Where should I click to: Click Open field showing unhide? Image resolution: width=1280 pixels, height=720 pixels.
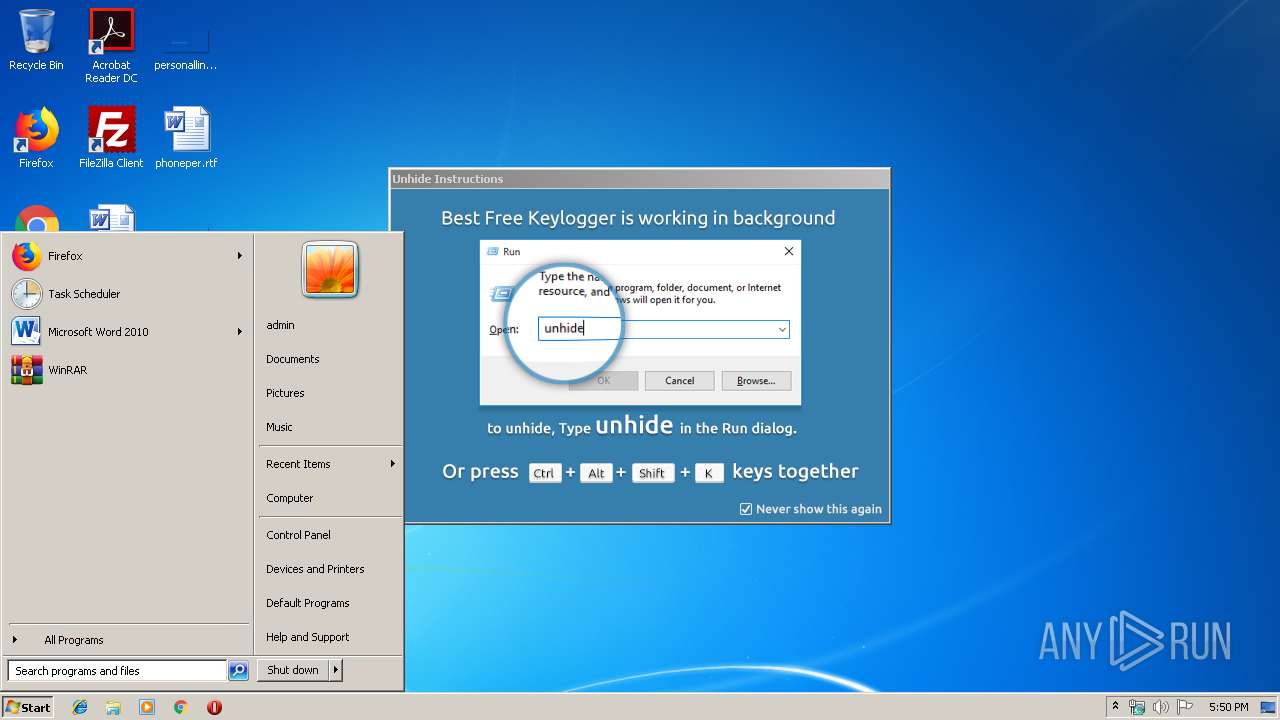(664, 329)
